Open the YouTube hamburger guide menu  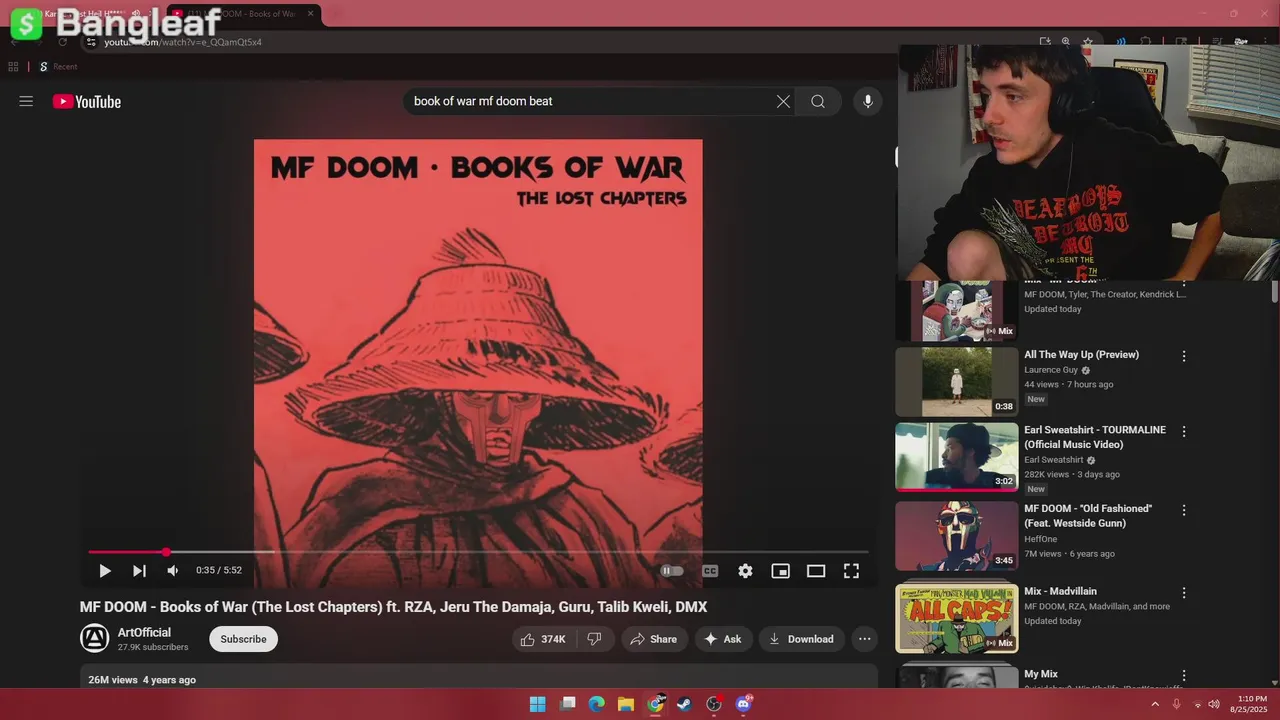coord(26,101)
